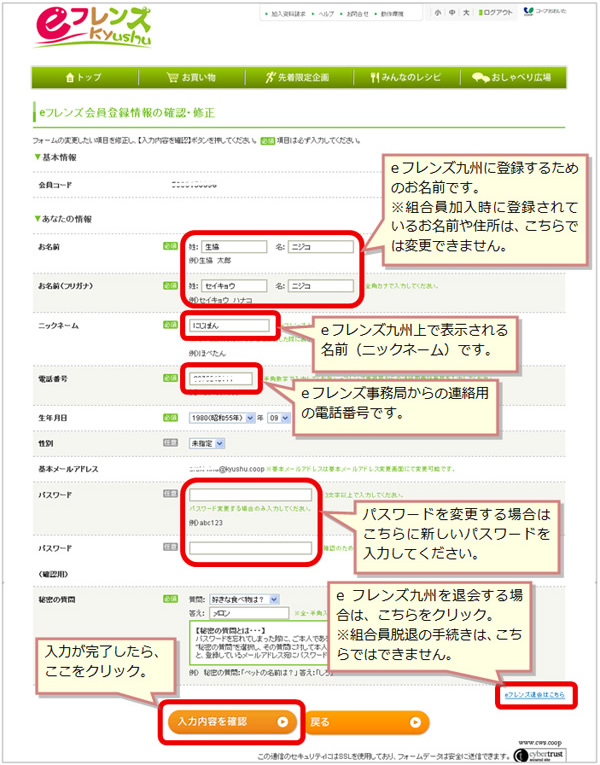
Task: Click ログアウト to log out
Action: tap(496, 13)
